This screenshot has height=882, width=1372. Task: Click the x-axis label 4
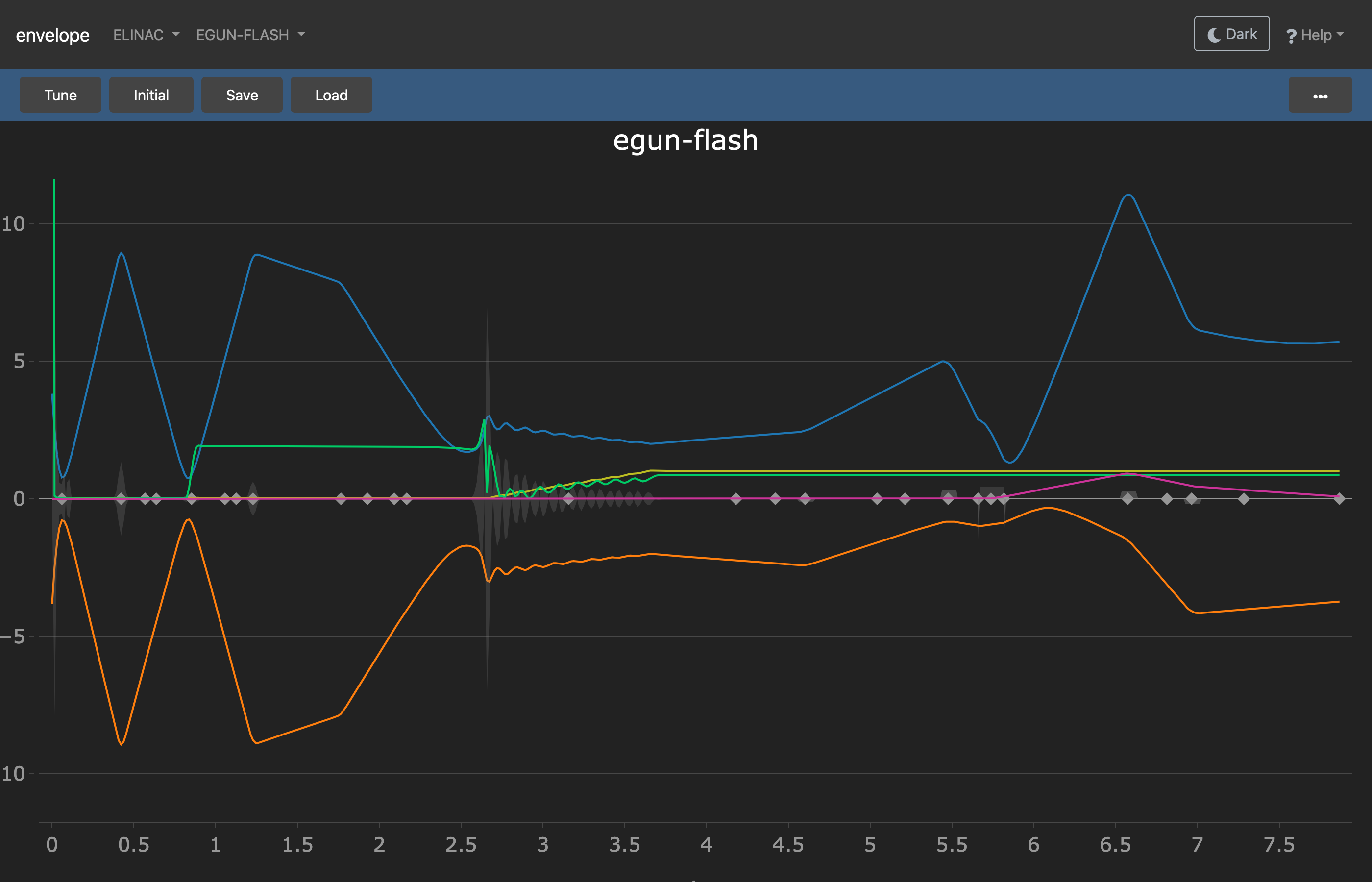click(706, 845)
